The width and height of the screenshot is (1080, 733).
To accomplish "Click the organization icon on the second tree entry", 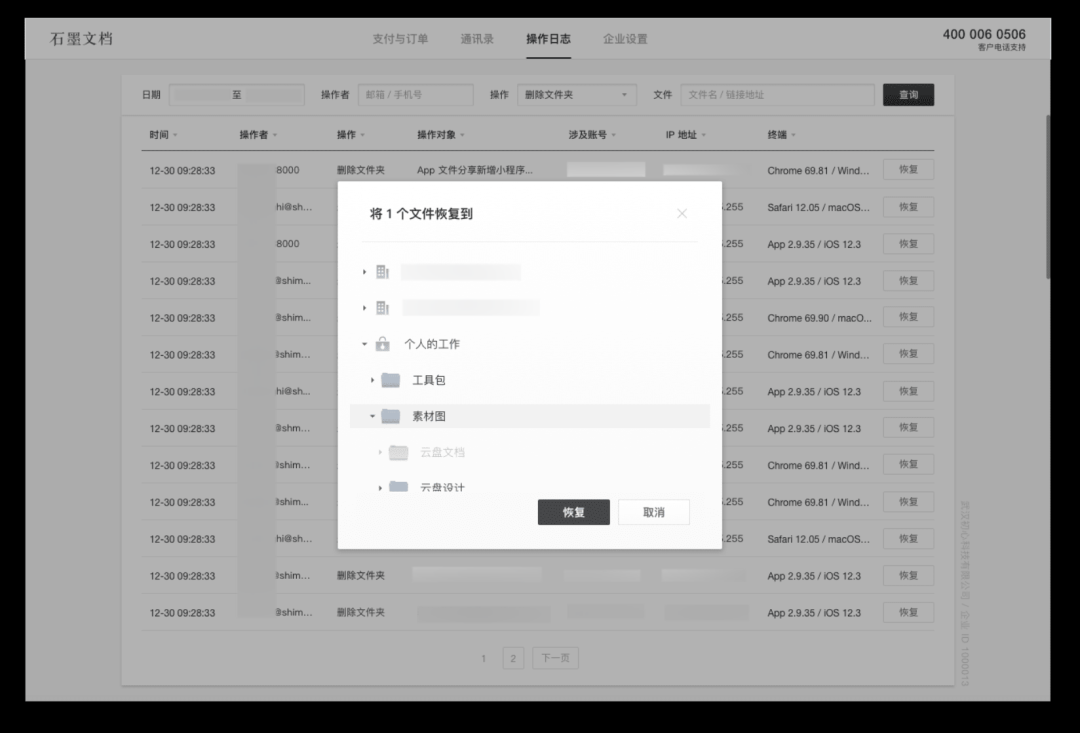I will click(x=381, y=308).
